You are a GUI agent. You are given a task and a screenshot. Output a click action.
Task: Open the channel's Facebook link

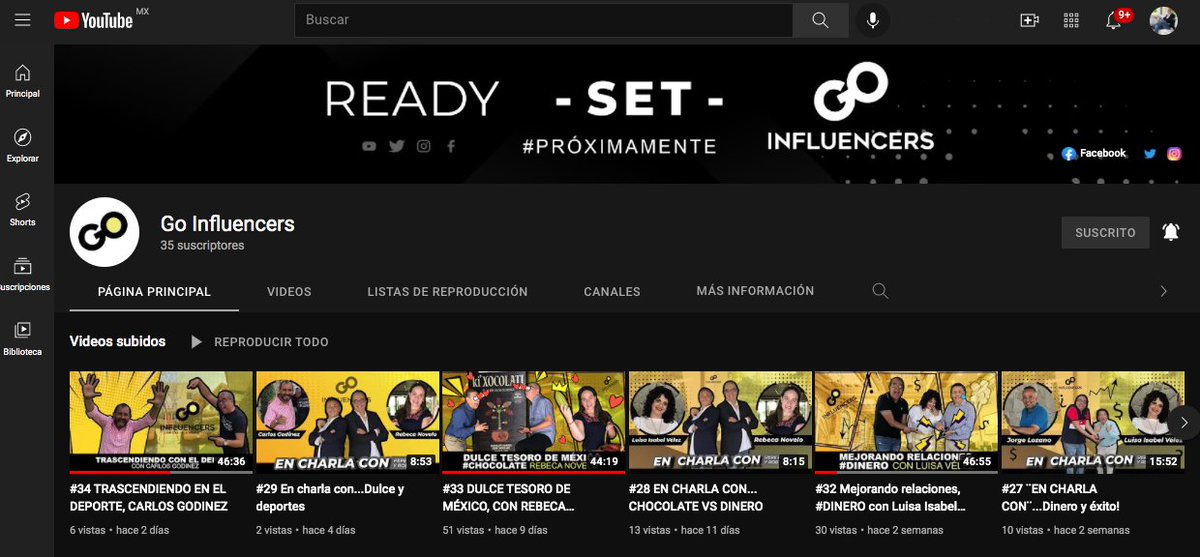point(1094,154)
